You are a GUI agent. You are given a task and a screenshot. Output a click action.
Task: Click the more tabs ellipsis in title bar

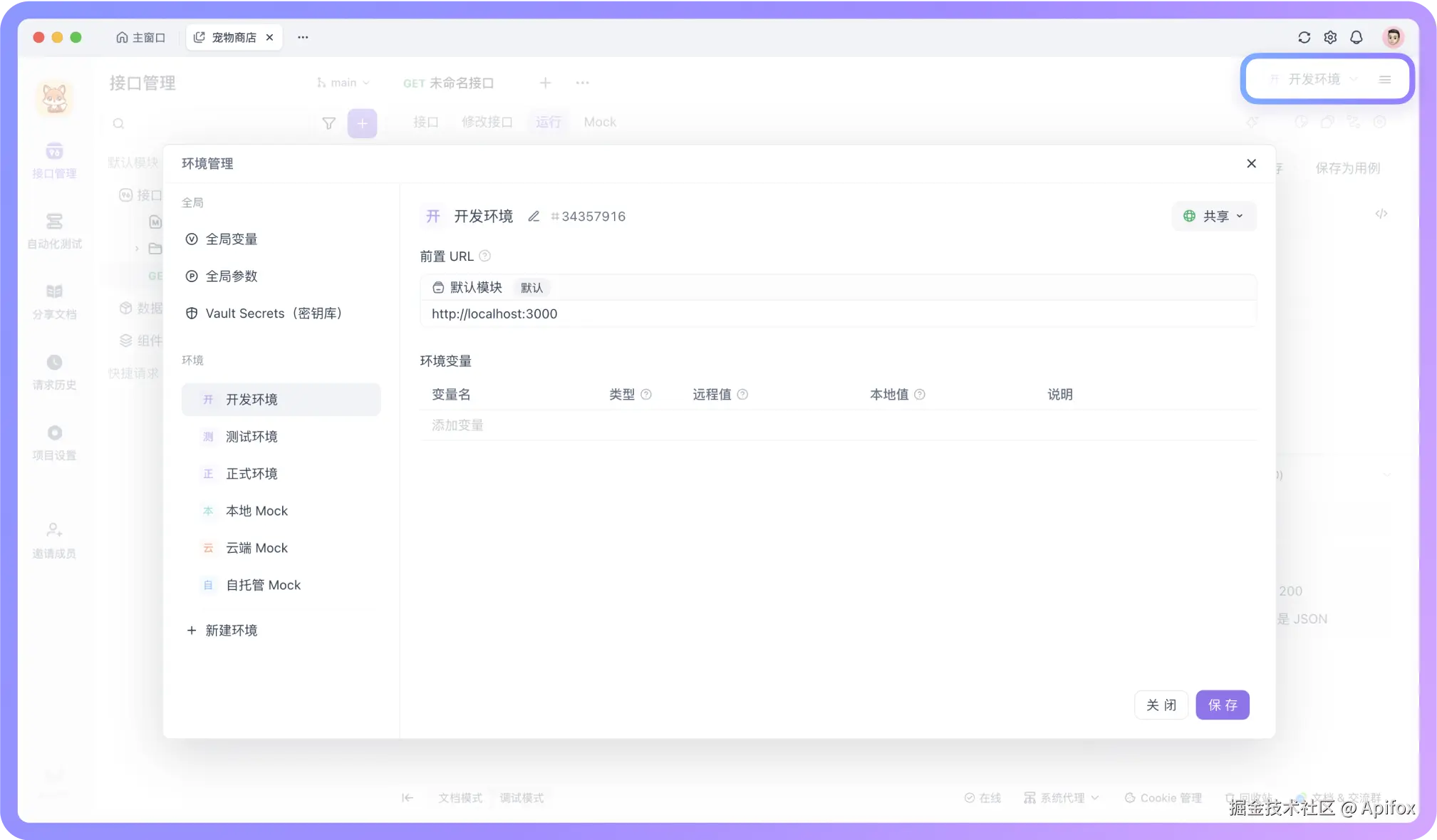[x=303, y=38]
